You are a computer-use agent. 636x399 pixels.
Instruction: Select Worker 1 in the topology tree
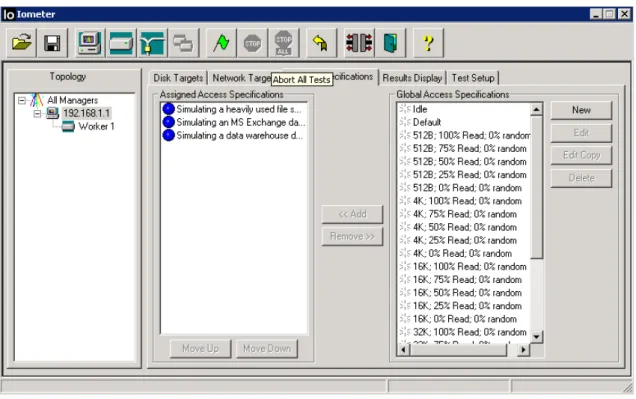[97, 127]
